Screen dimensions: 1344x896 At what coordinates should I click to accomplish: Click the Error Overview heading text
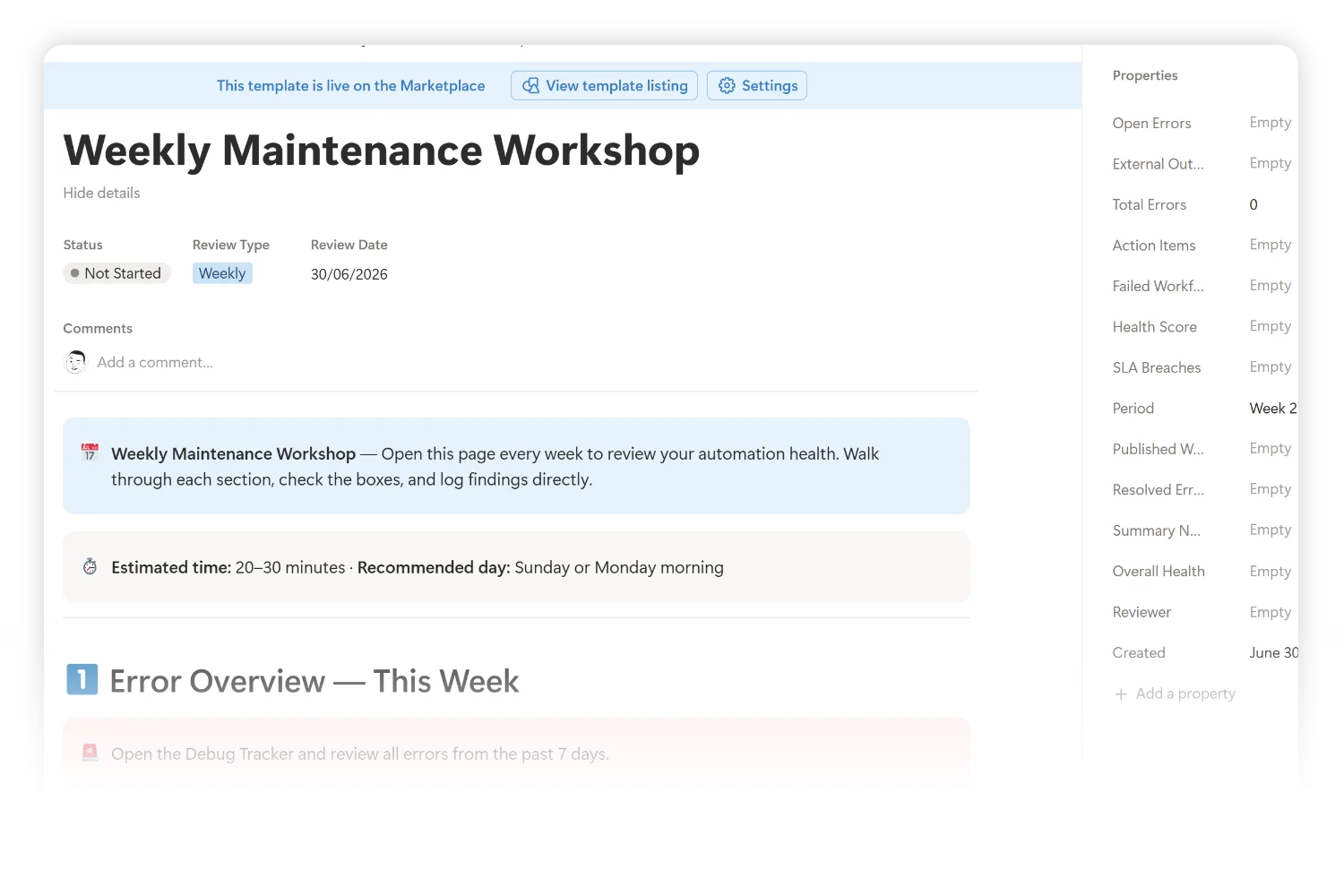point(314,682)
